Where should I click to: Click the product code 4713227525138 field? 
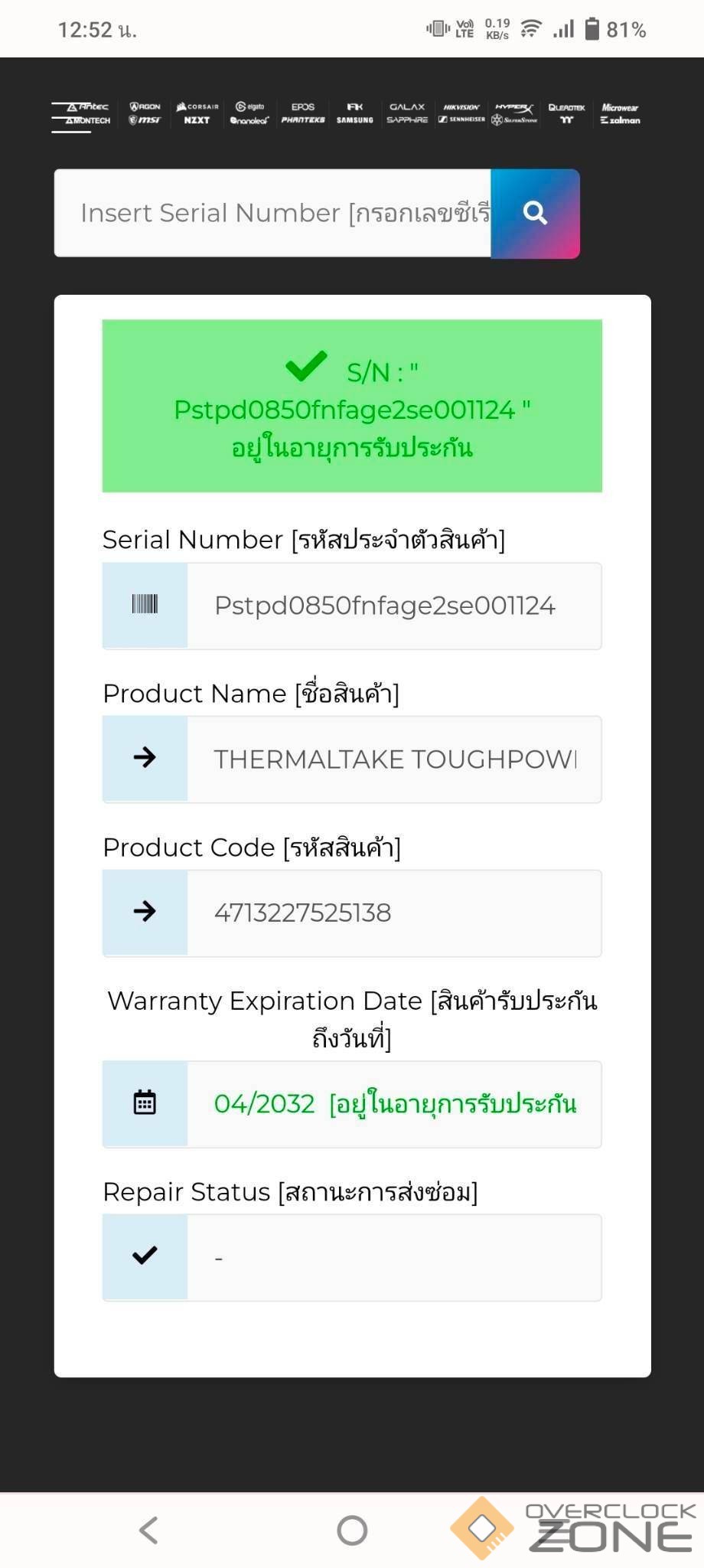[x=393, y=912]
